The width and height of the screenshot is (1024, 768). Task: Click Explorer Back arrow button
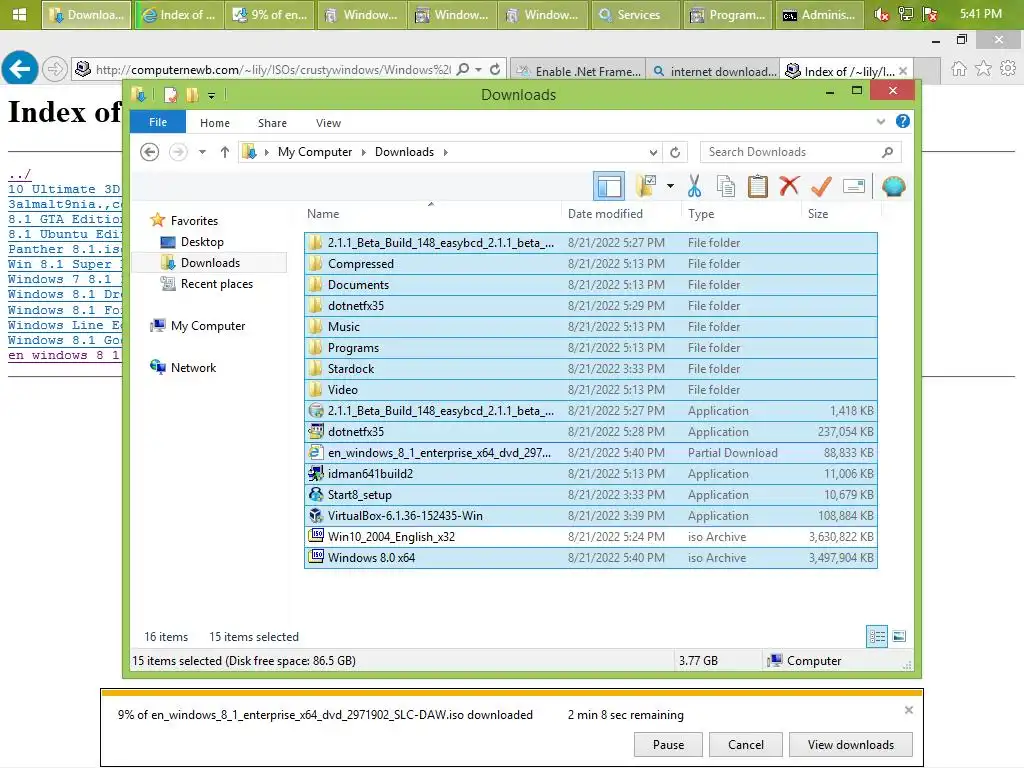tap(150, 152)
